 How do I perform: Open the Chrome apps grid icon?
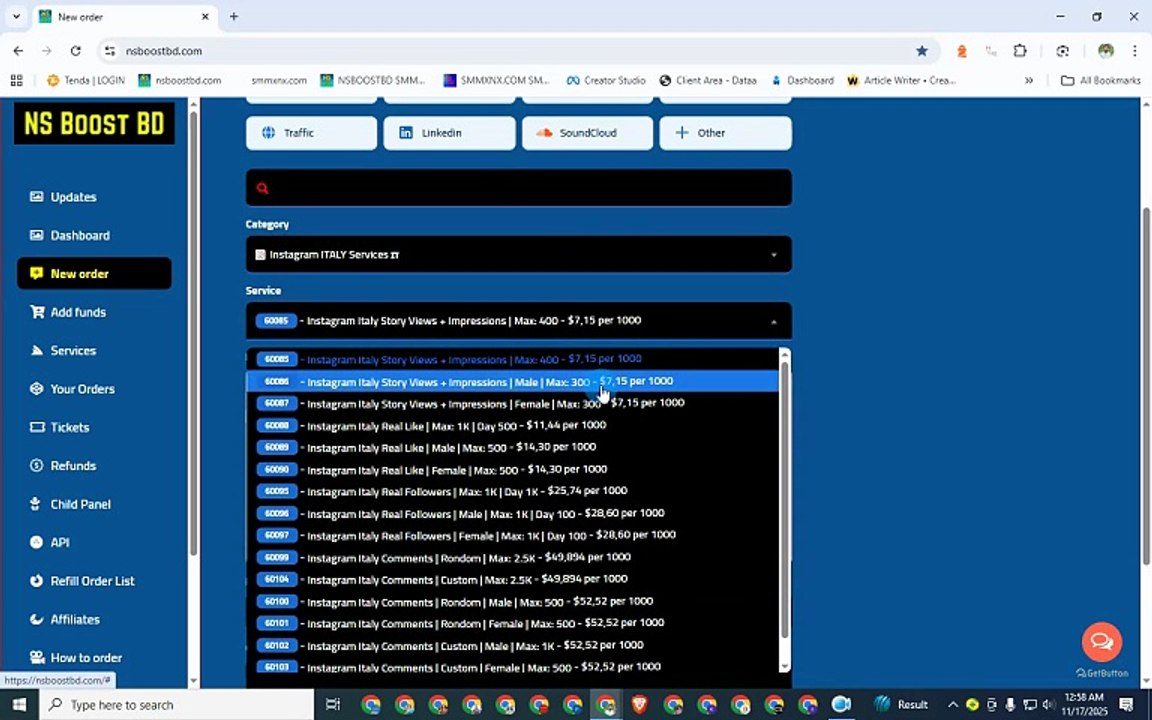(x=16, y=80)
